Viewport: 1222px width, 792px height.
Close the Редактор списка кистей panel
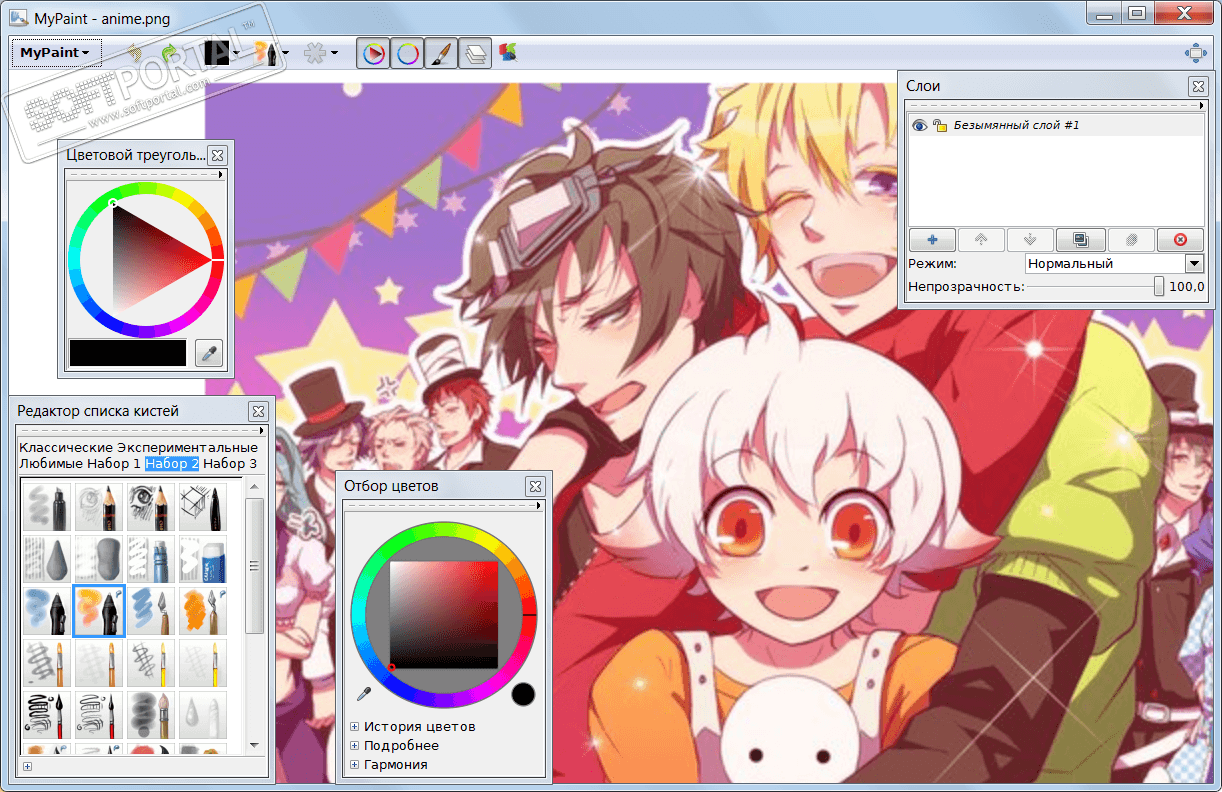258,411
